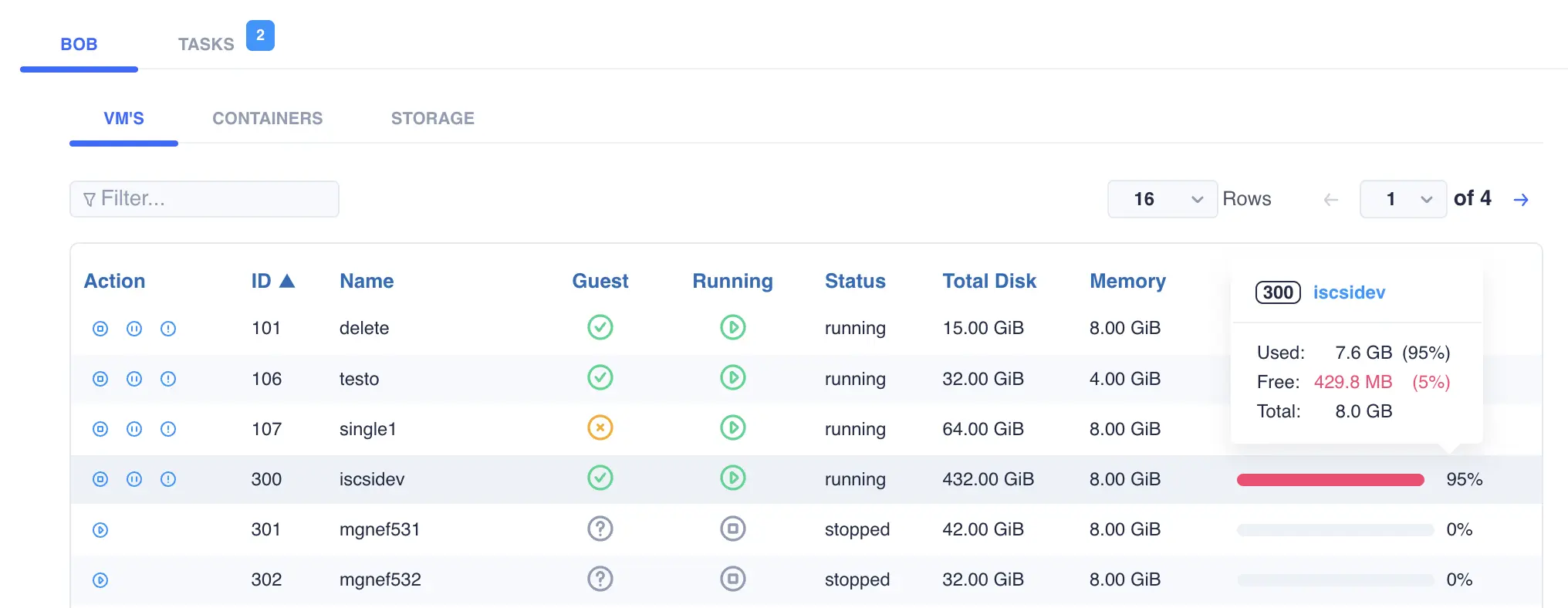Click the exclamation action icon for VM 101
The image size is (1568, 608).
[x=168, y=329]
